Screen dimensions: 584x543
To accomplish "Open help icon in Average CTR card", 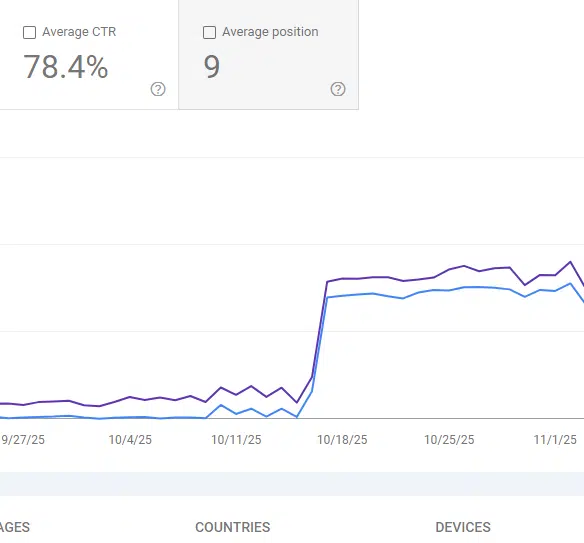I will (x=158, y=89).
